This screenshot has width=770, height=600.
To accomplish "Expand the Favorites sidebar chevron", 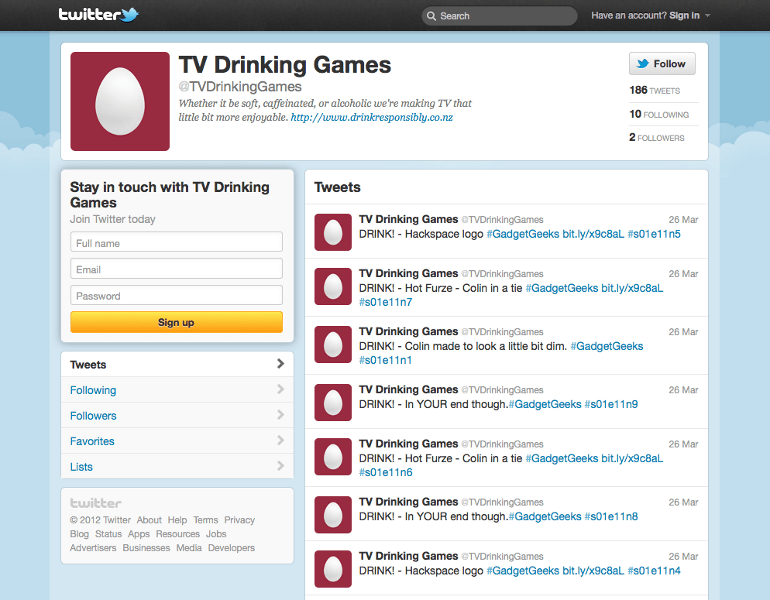I will [280, 440].
